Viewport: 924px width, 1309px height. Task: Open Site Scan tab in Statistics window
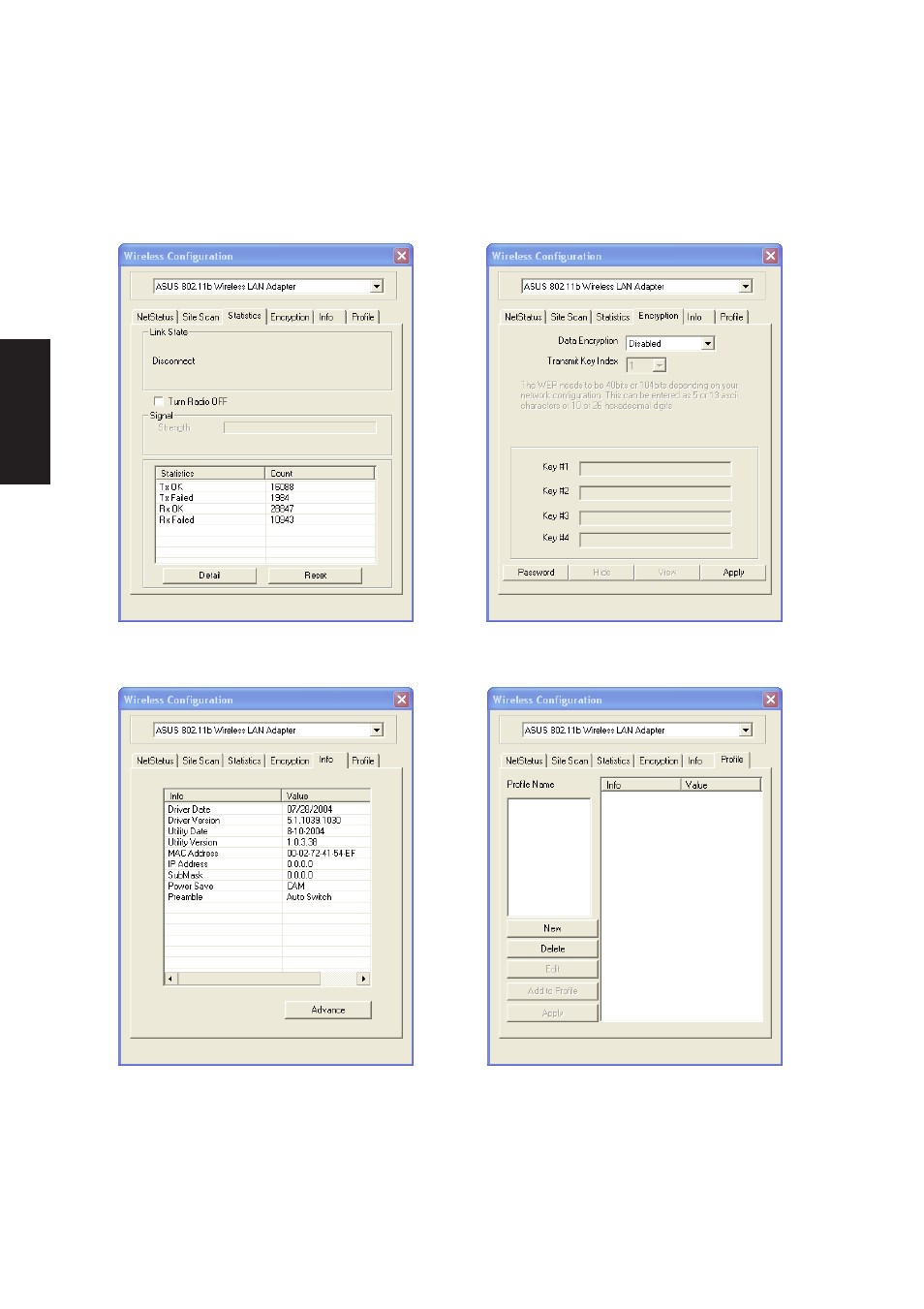click(x=200, y=317)
